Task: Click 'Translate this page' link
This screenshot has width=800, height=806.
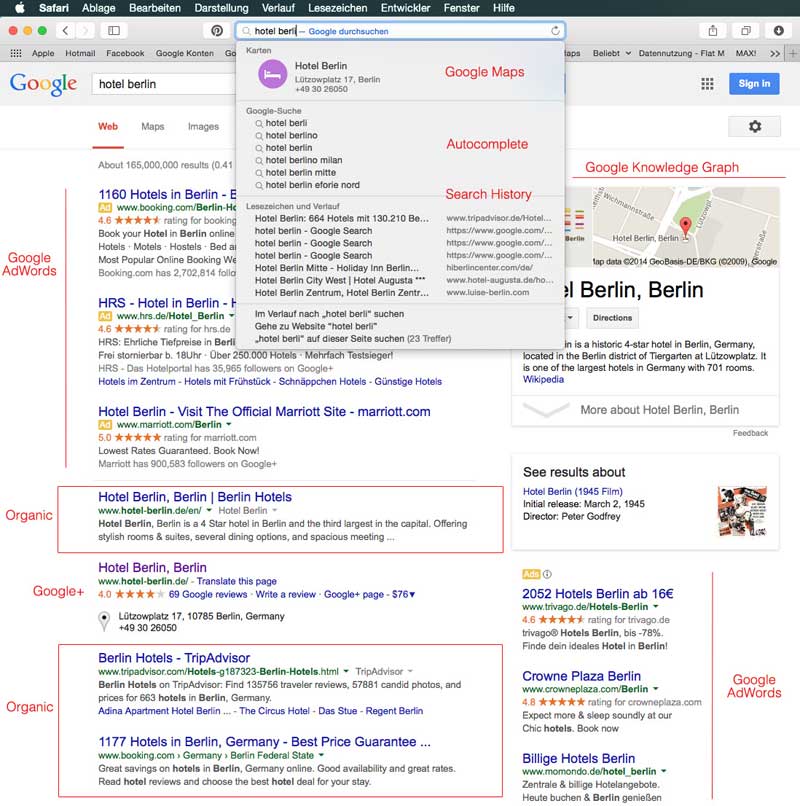Action: click(237, 581)
